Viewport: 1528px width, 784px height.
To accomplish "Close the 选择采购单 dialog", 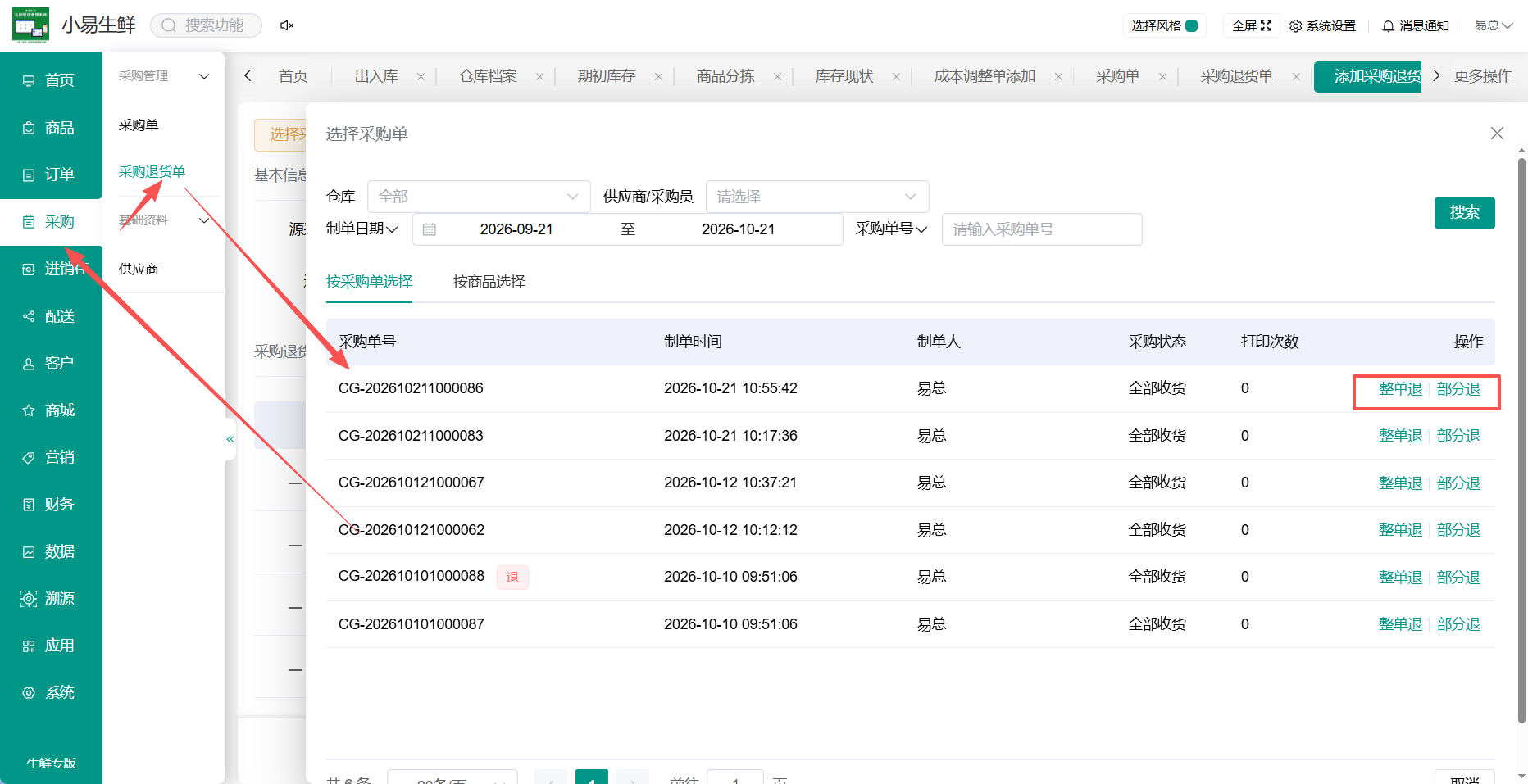I will (x=1497, y=134).
